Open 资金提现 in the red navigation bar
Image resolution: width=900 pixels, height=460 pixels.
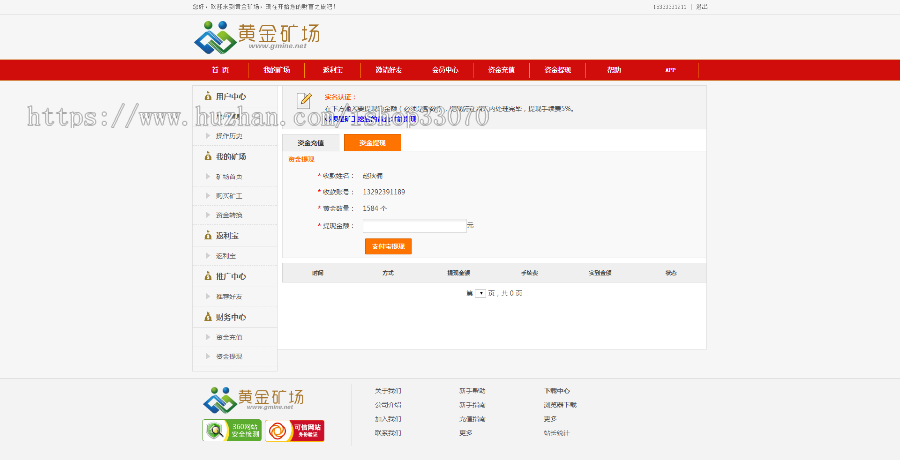[557, 70]
